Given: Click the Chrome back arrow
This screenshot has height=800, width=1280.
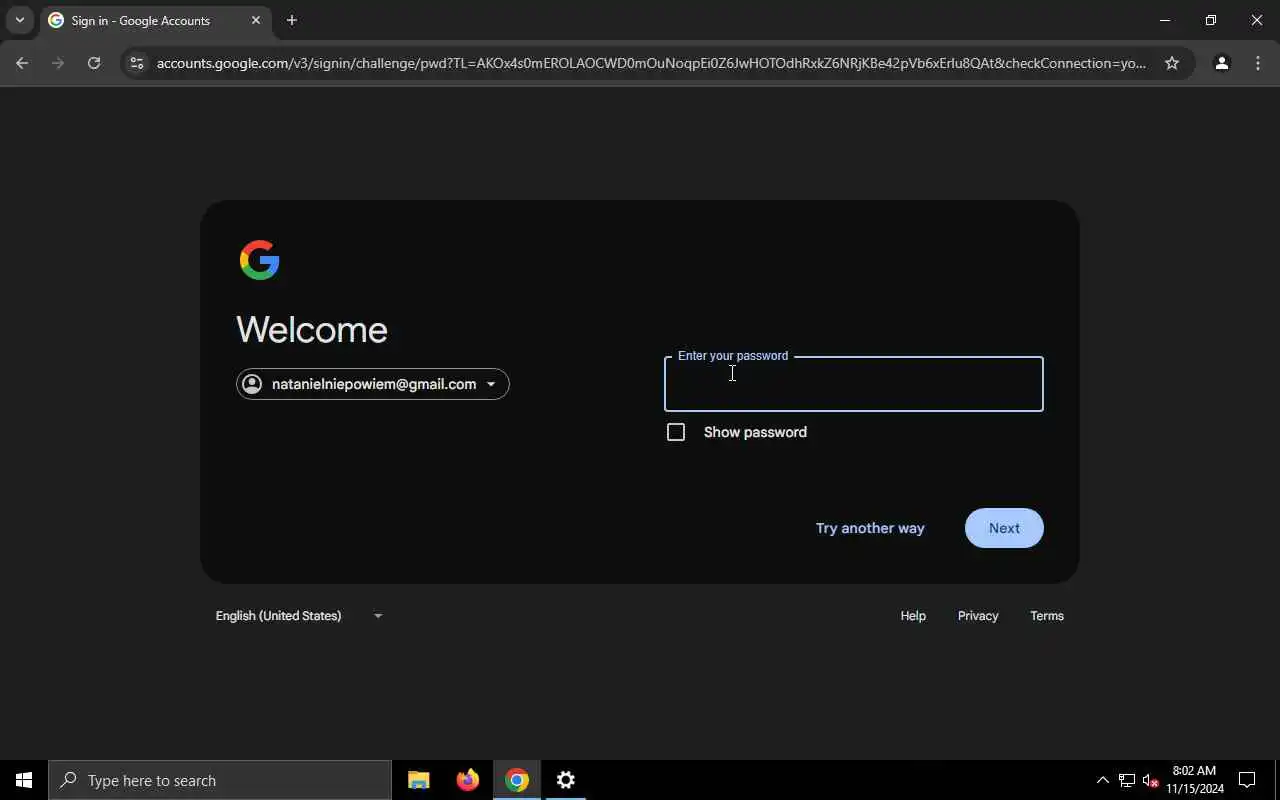Looking at the screenshot, I should (x=22, y=63).
